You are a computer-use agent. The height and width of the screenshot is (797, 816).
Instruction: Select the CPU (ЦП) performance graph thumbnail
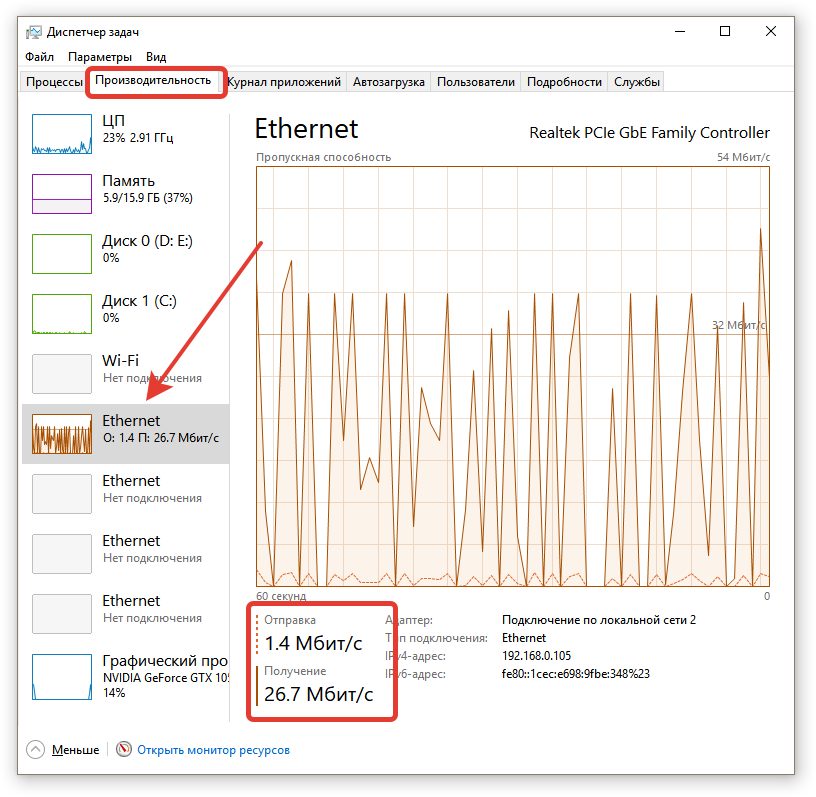(x=61, y=133)
